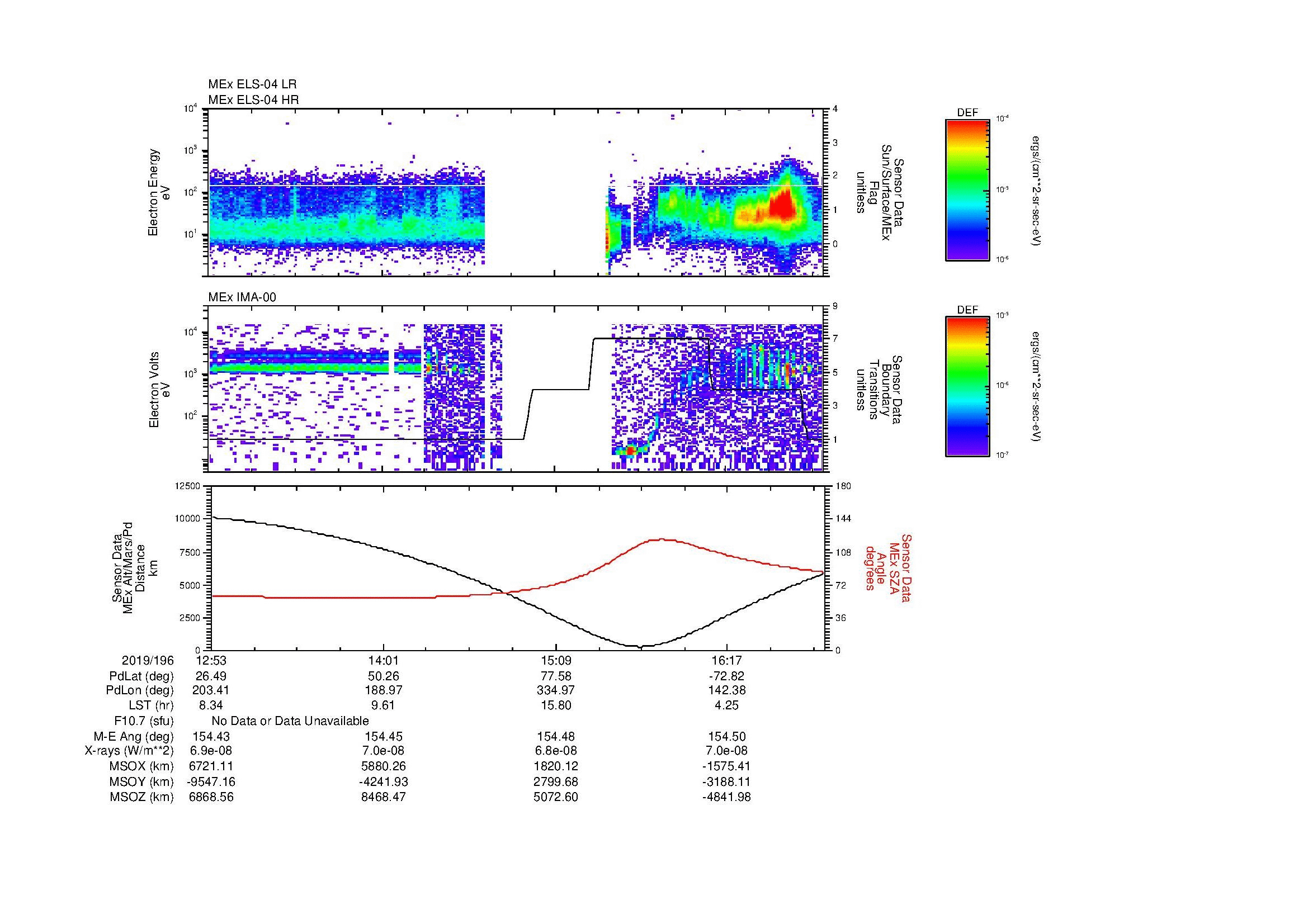Click PdLon value '334.97'
This screenshot has width=1308, height=924.
pyautogui.click(x=555, y=690)
